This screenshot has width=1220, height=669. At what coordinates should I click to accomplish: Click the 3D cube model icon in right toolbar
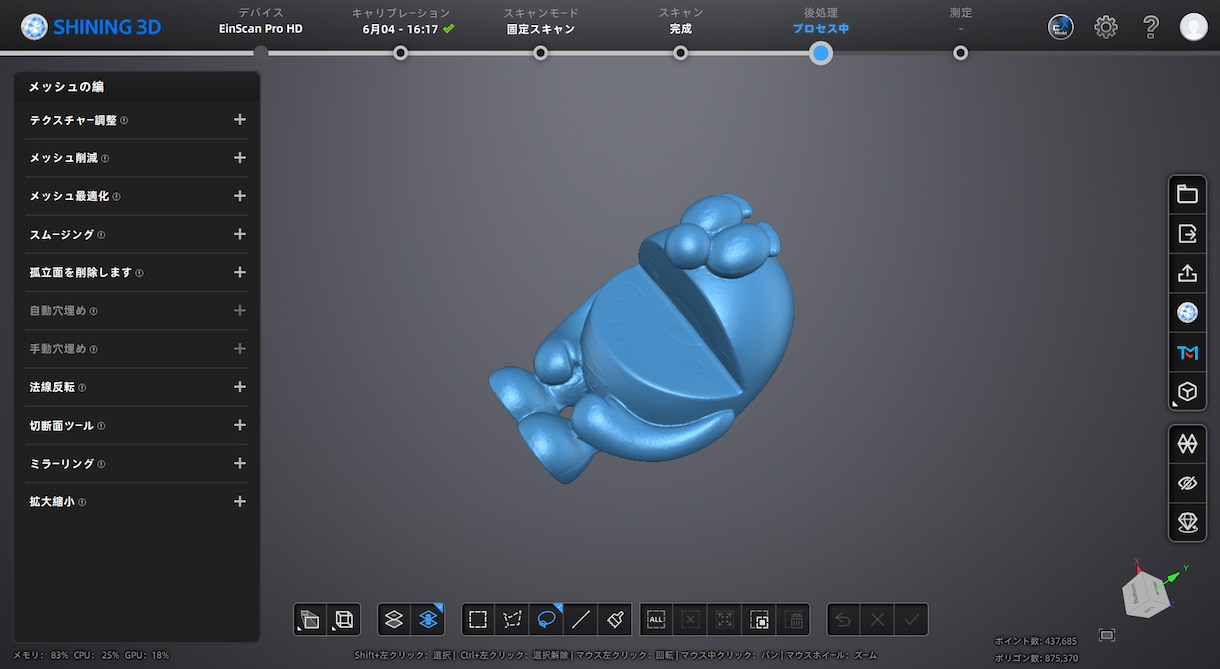pos(1187,392)
